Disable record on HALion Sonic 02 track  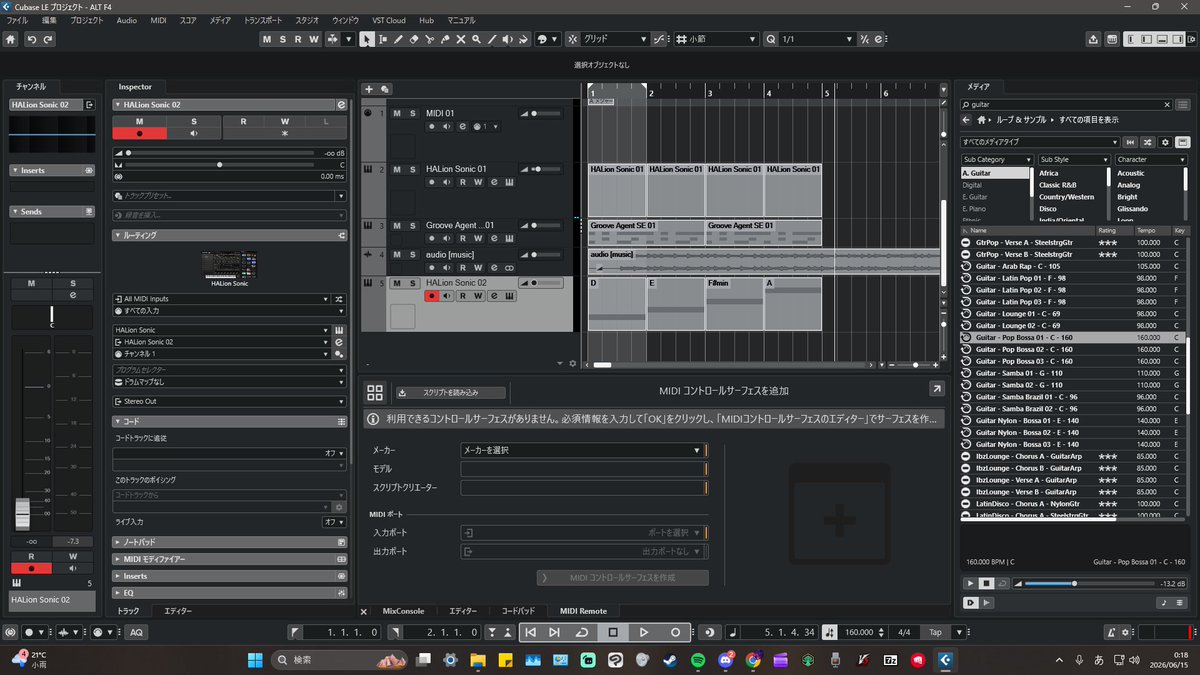click(x=432, y=296)
